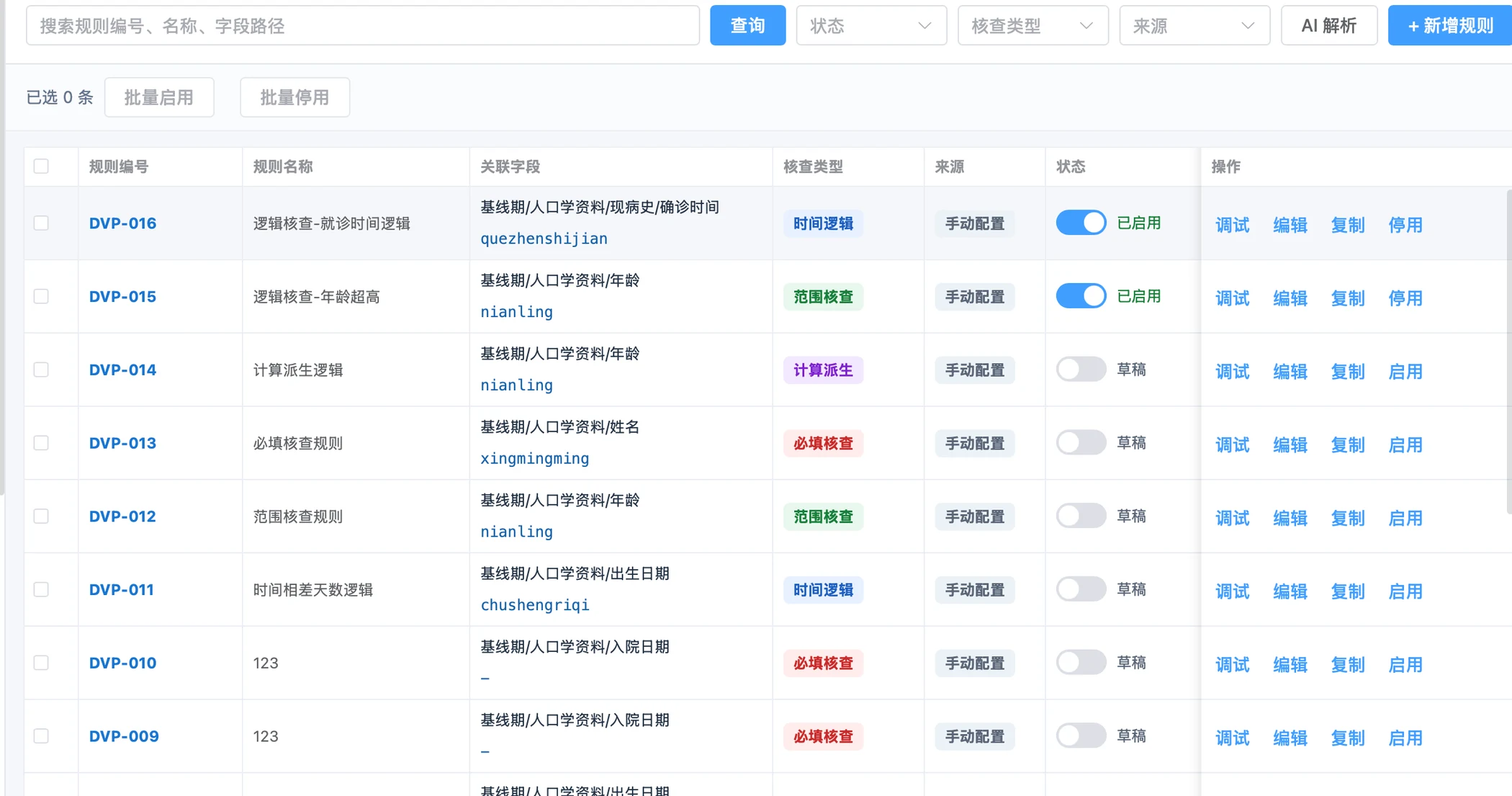Click 编辑 for rule DVP-015
The width and height of the screenshot is (1512, 796).
click(1290, 298)
